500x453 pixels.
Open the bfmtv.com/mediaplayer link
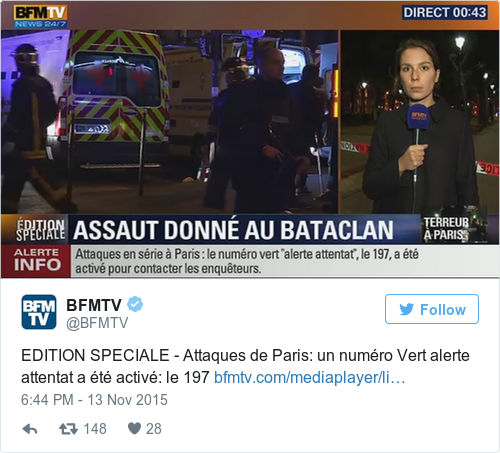coord(309,378)
